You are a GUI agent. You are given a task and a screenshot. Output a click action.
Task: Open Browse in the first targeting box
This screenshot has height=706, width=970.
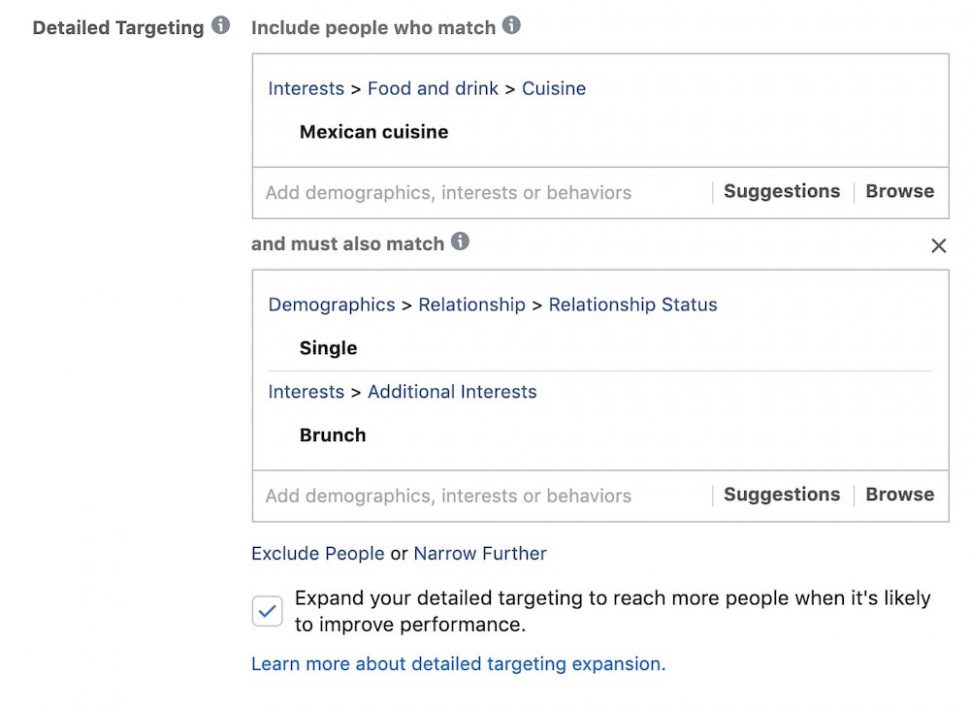(899, 191)
